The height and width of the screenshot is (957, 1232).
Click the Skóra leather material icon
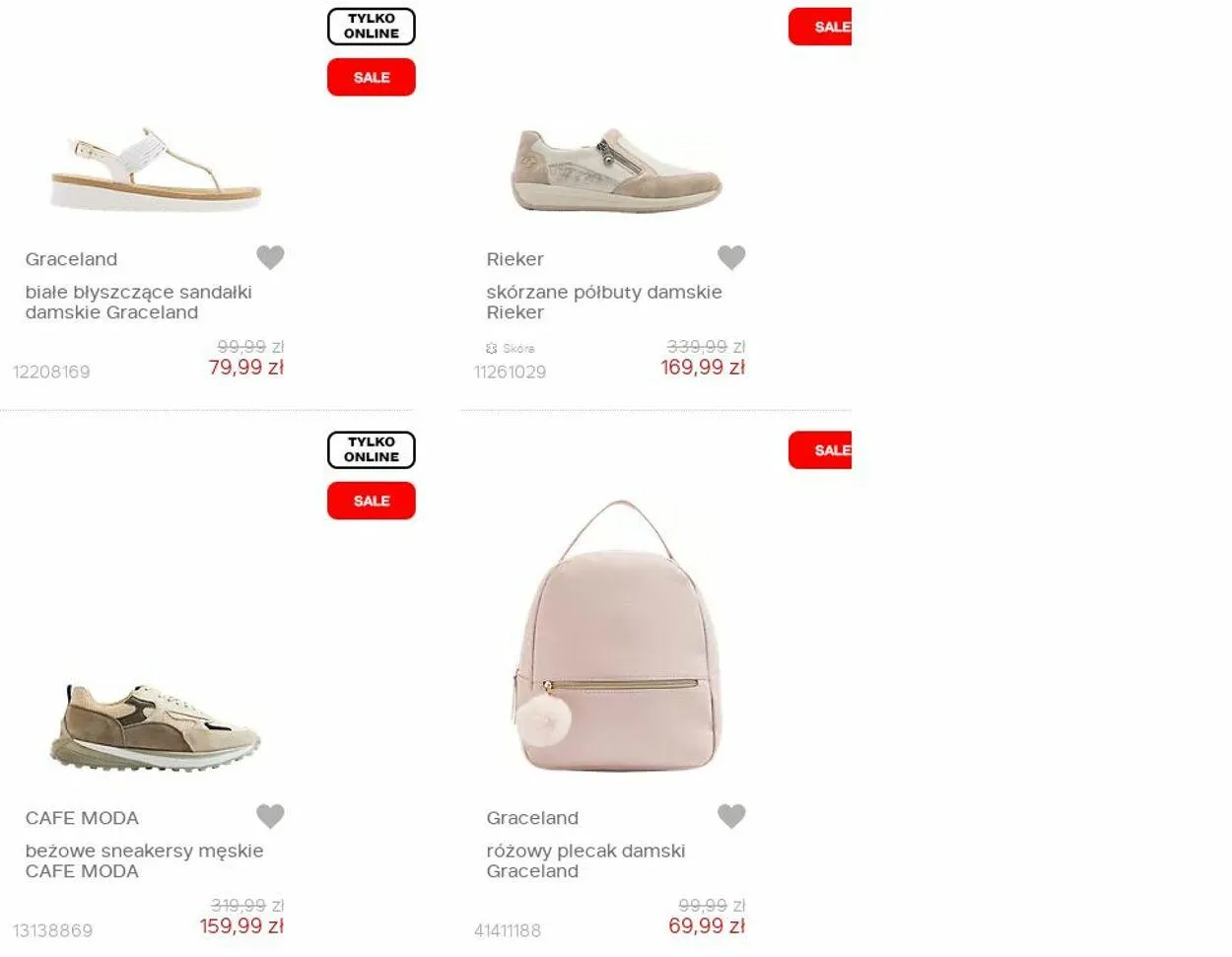(492, 348)
